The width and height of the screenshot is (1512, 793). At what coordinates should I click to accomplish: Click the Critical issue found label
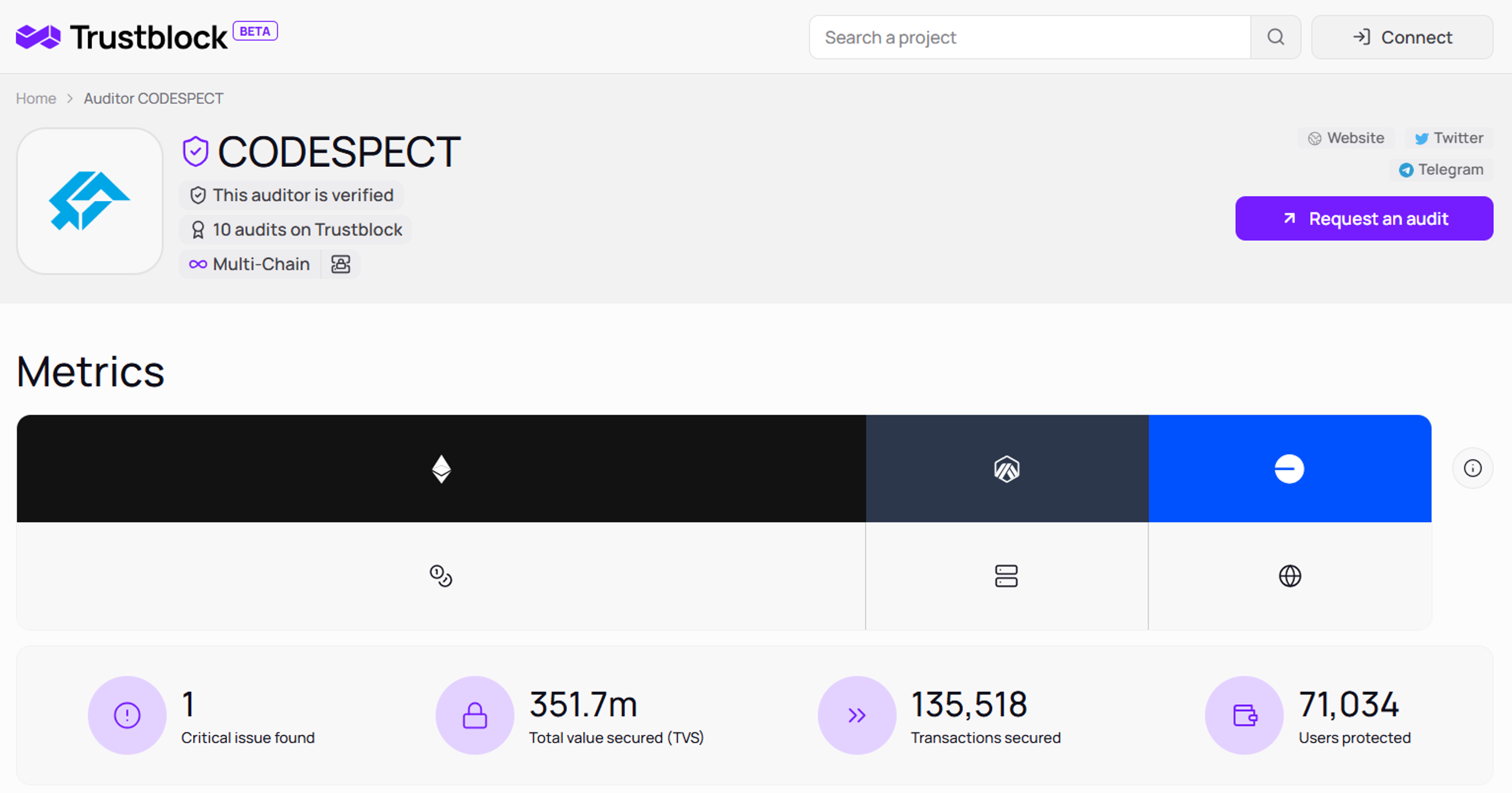click(248, 738)
